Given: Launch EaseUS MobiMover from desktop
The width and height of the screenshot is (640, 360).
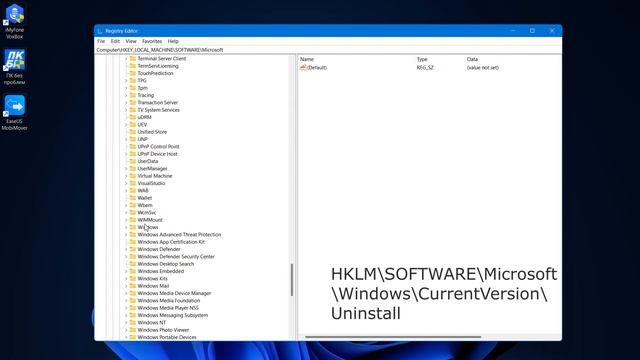Looking at the screenshot, I should (x=15, y=113).
